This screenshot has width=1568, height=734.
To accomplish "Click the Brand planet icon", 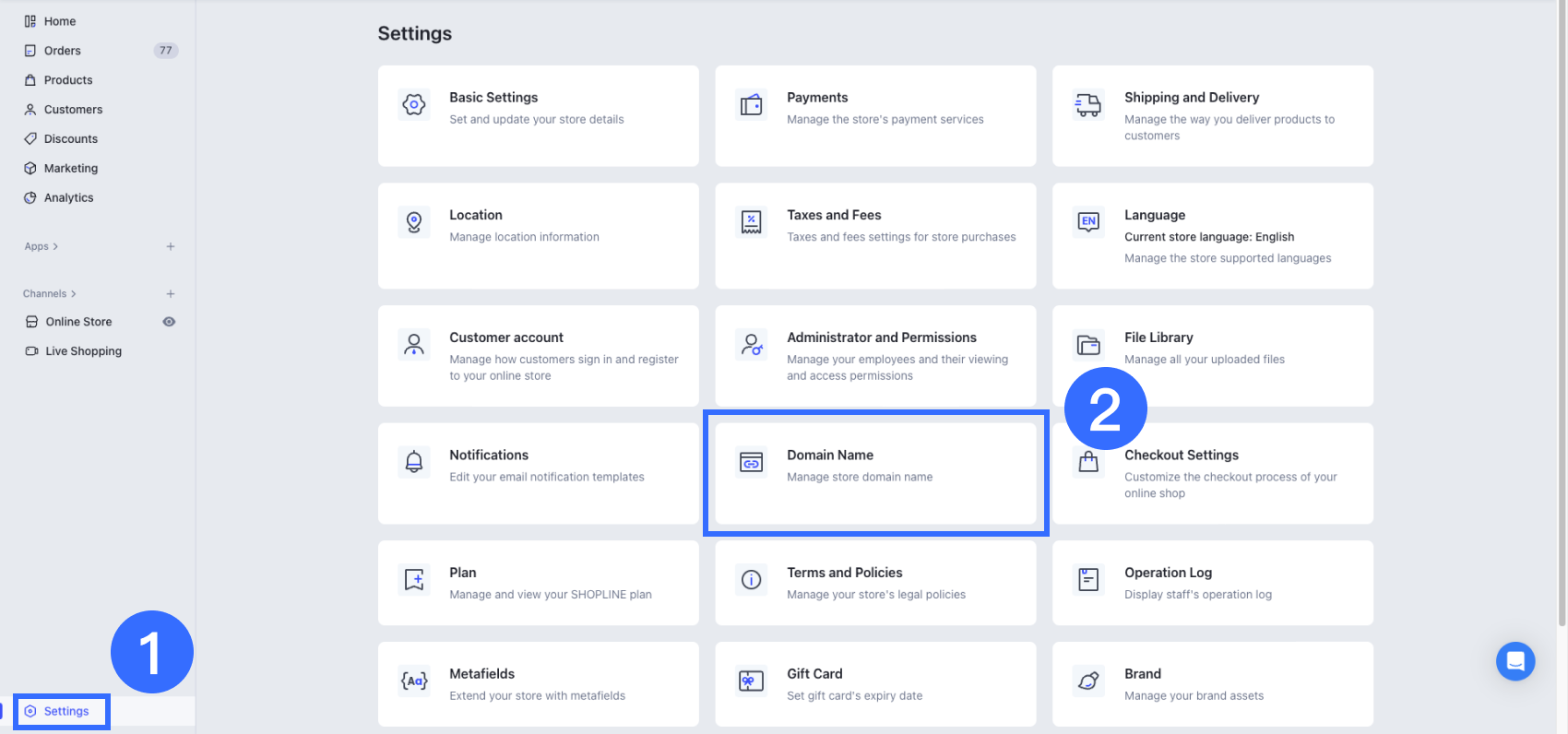I will pos(1088,681).
